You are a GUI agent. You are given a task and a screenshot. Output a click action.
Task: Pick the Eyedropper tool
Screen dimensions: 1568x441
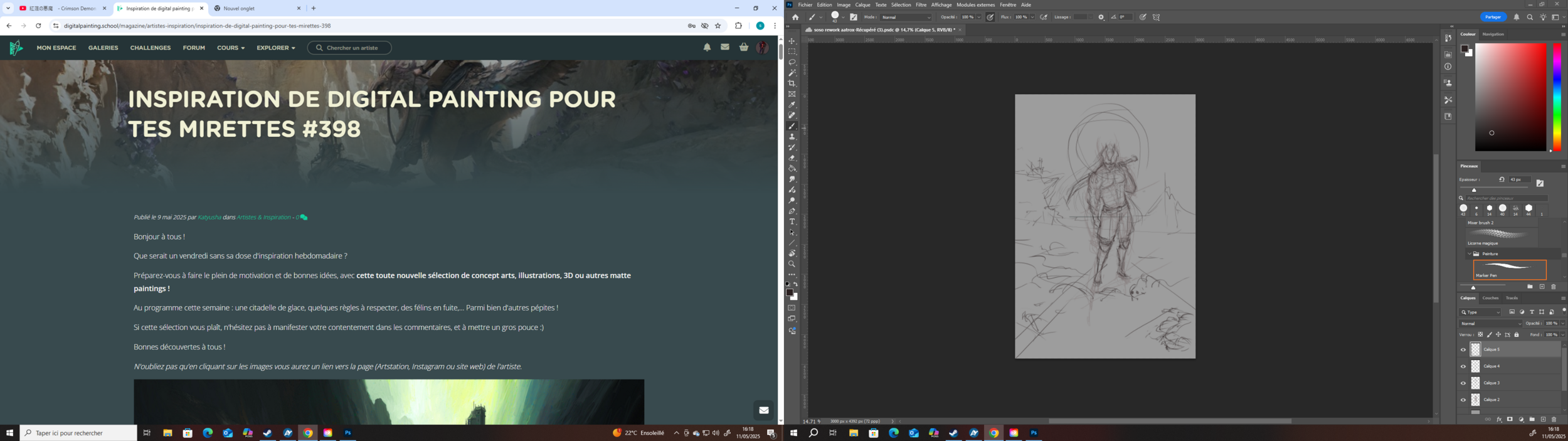tap(792, 105)
